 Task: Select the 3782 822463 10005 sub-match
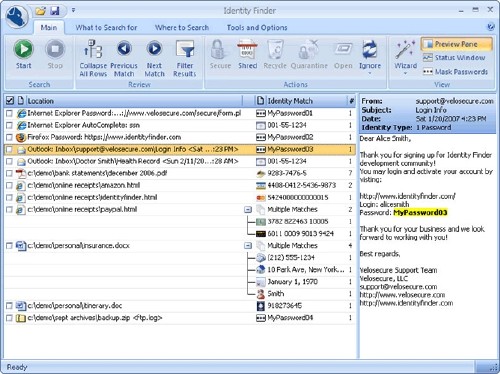(x=298, y=222)
